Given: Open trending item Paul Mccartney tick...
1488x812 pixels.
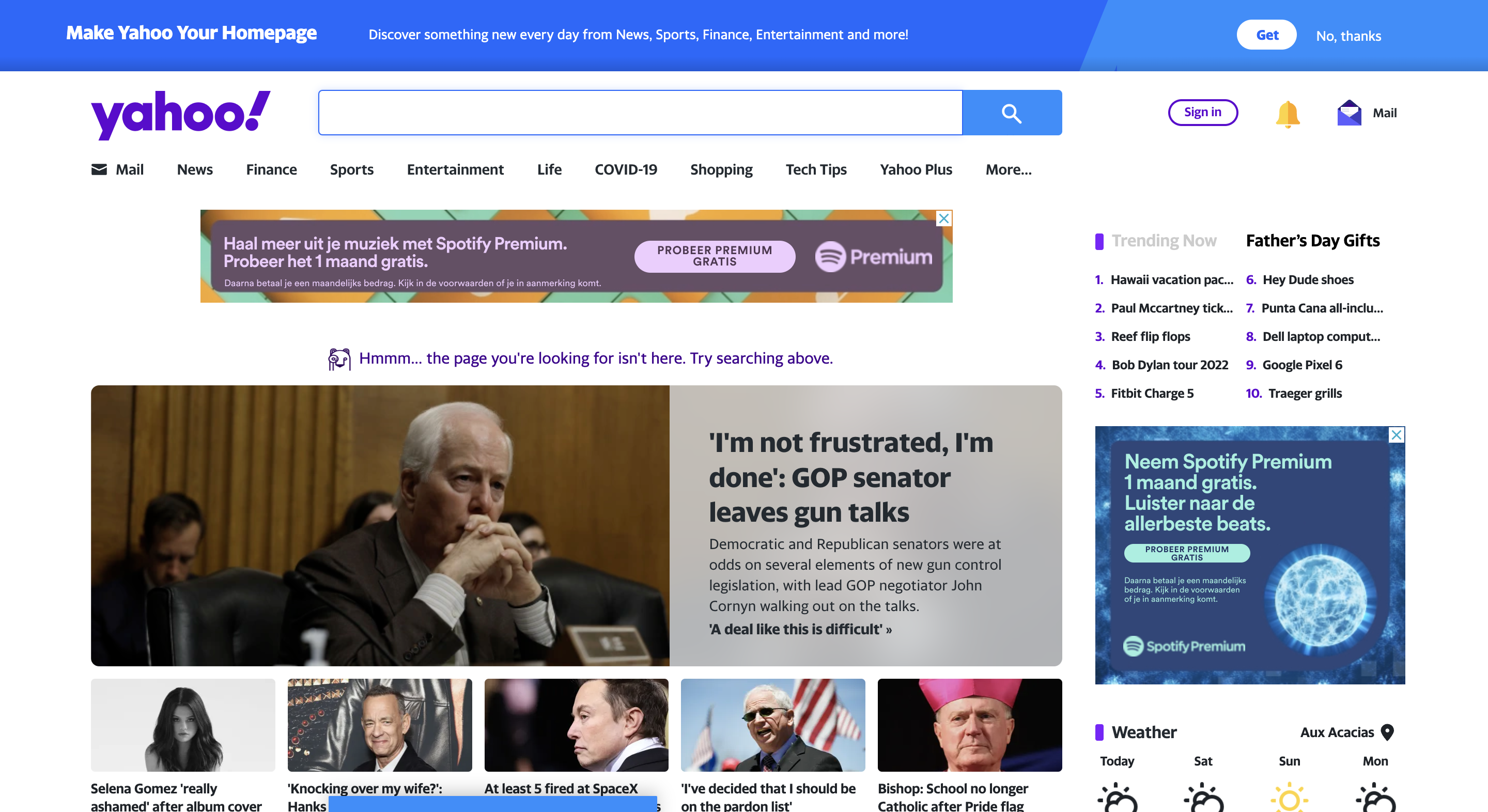Looking at the screenshot, I should (1171, 308).
